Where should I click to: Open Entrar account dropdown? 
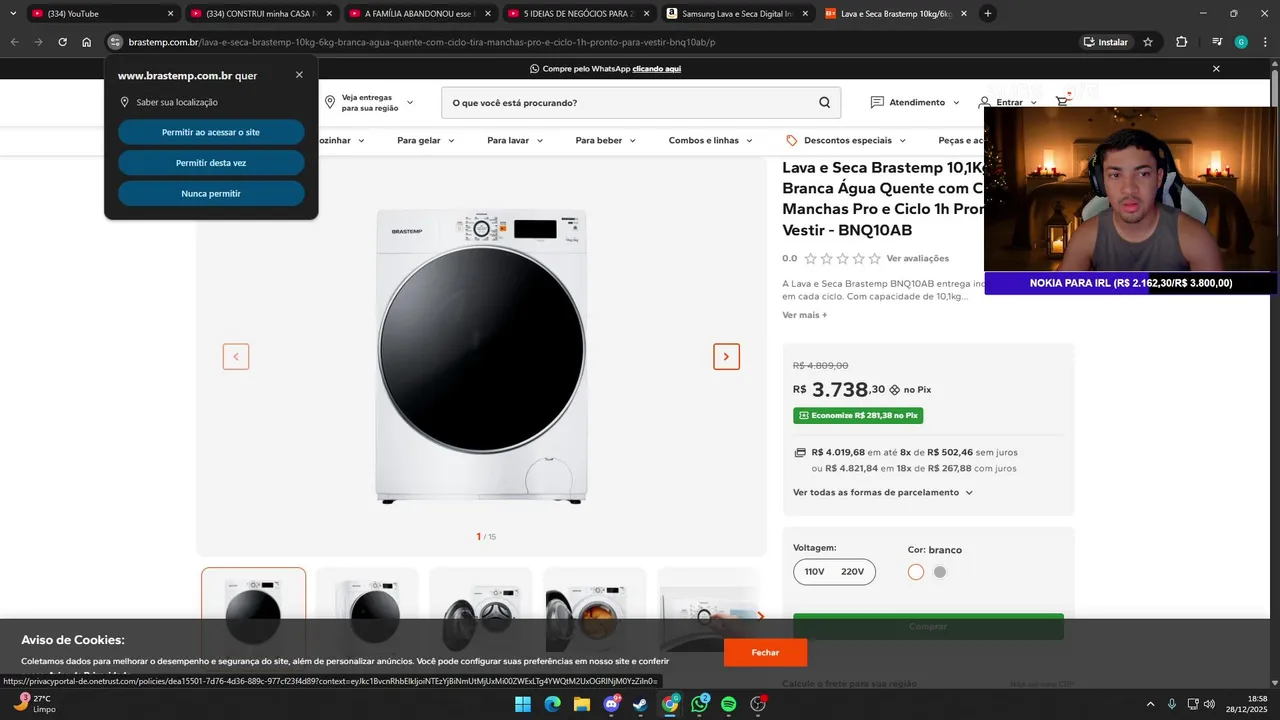(1008, 102)
